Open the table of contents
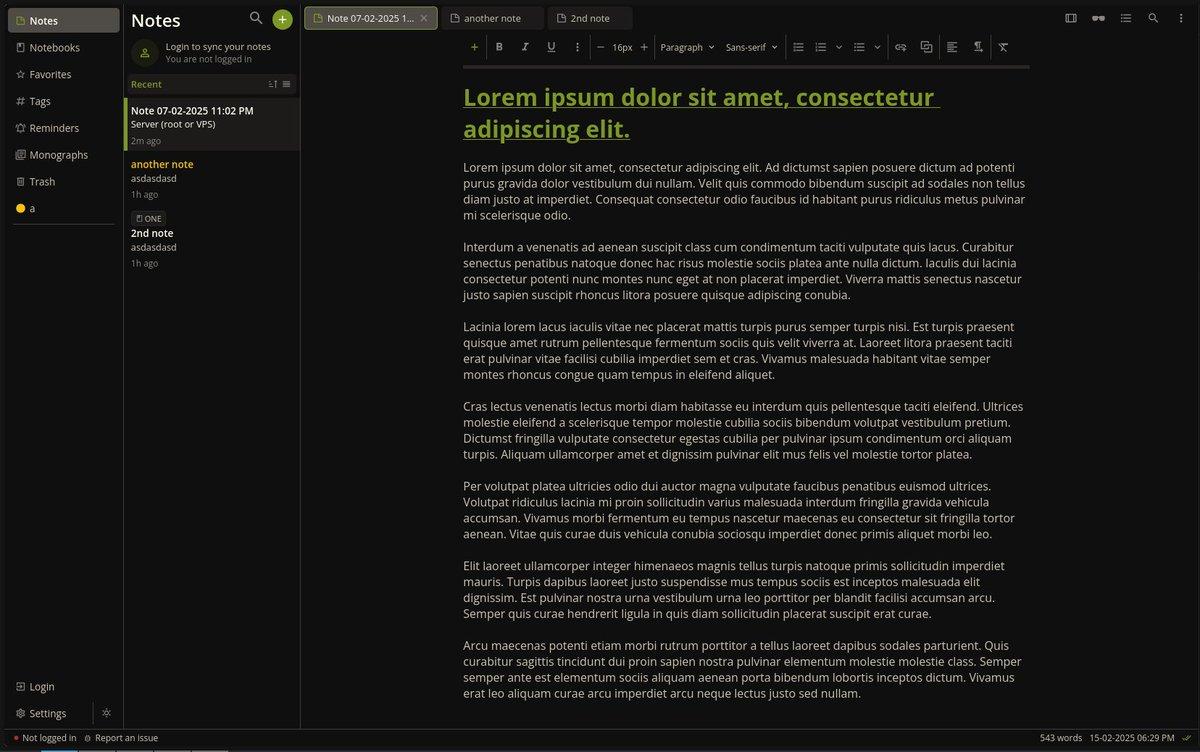The height and width of the screenshot is (752, 1200). pos(1126,18)
